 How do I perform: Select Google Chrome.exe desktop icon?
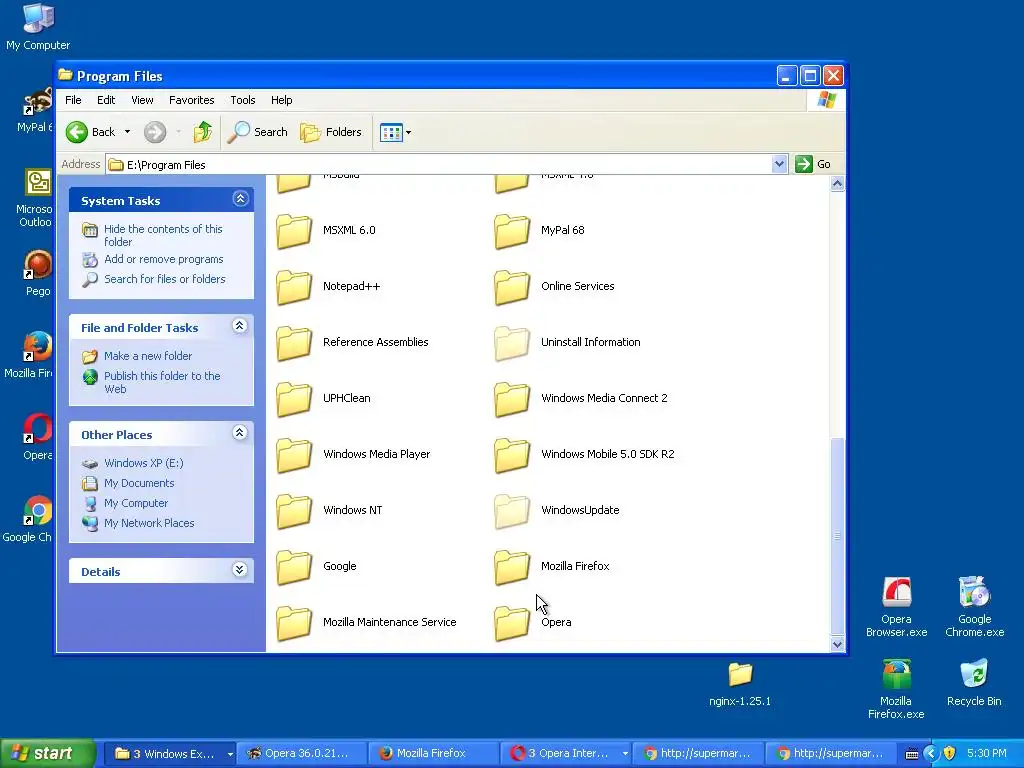click(x=974, y=607)
